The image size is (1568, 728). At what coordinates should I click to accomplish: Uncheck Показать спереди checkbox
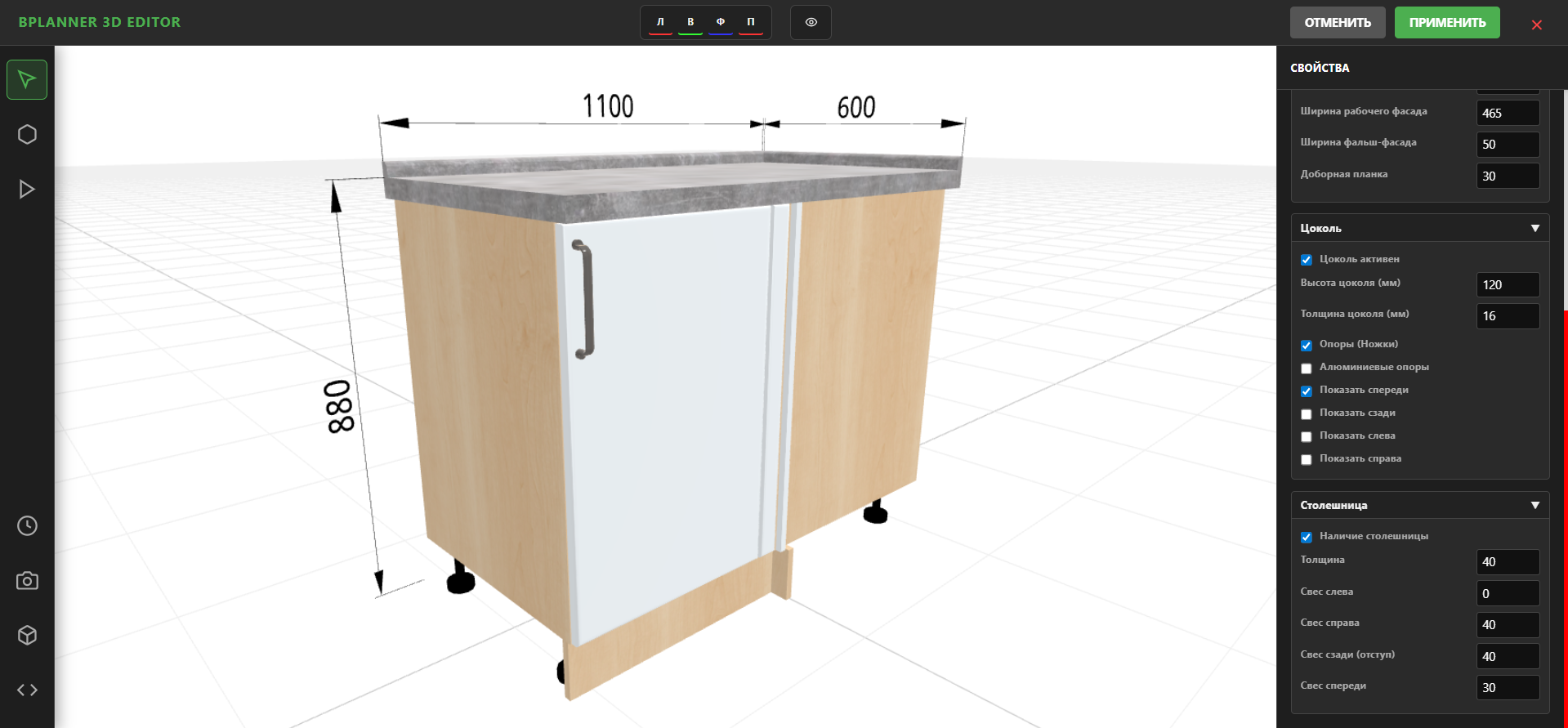[1307, 391]
